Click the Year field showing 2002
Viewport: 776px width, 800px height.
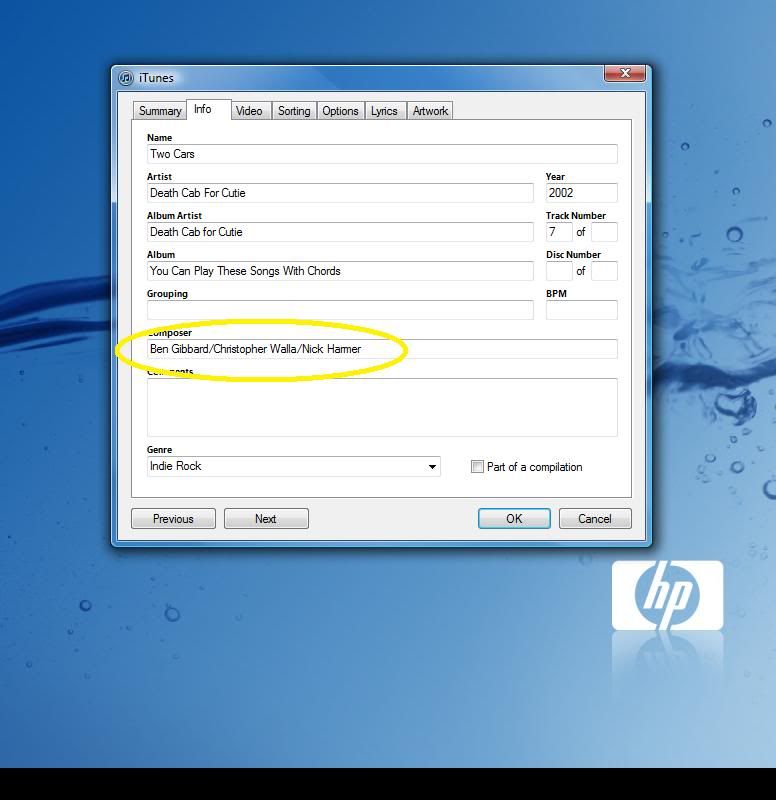coord(582,193)
